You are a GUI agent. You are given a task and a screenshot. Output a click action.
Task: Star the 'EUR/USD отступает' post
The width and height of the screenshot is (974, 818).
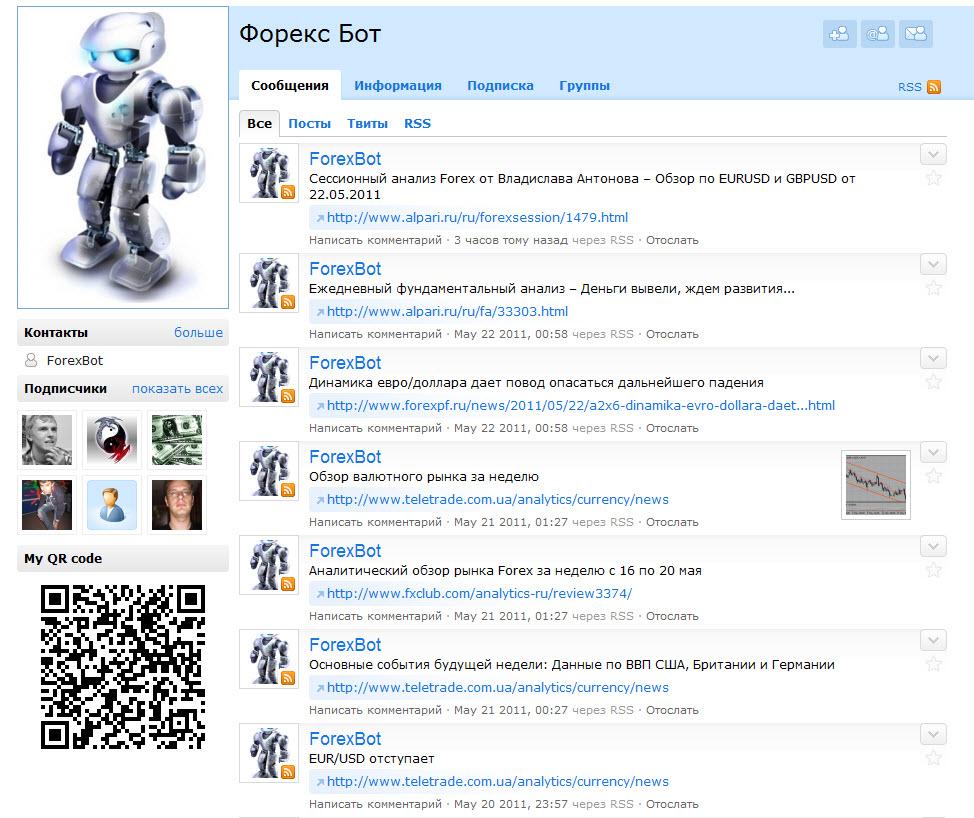coord(933,758)
